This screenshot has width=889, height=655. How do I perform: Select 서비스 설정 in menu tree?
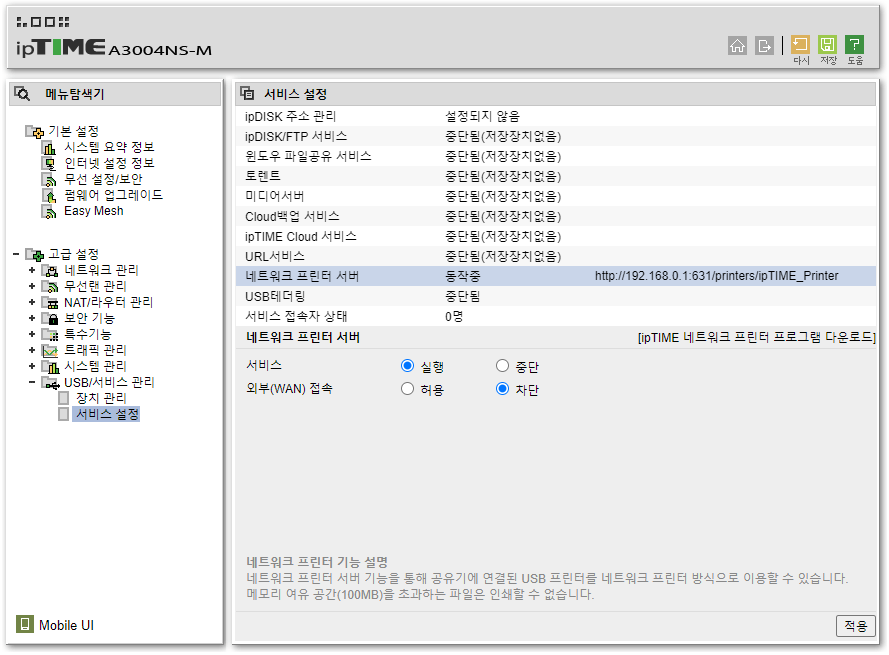[107, 415]
